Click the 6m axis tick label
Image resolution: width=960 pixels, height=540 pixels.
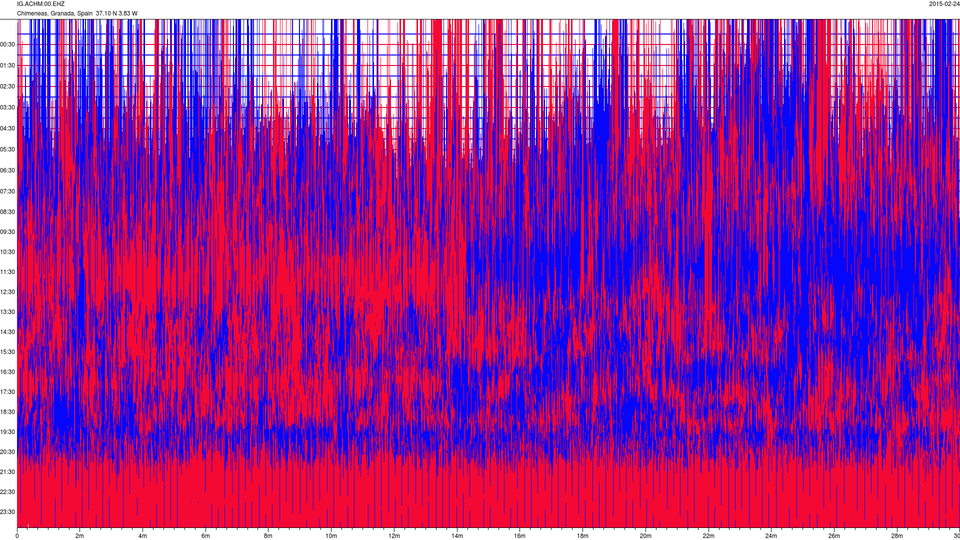coord(206,536)
